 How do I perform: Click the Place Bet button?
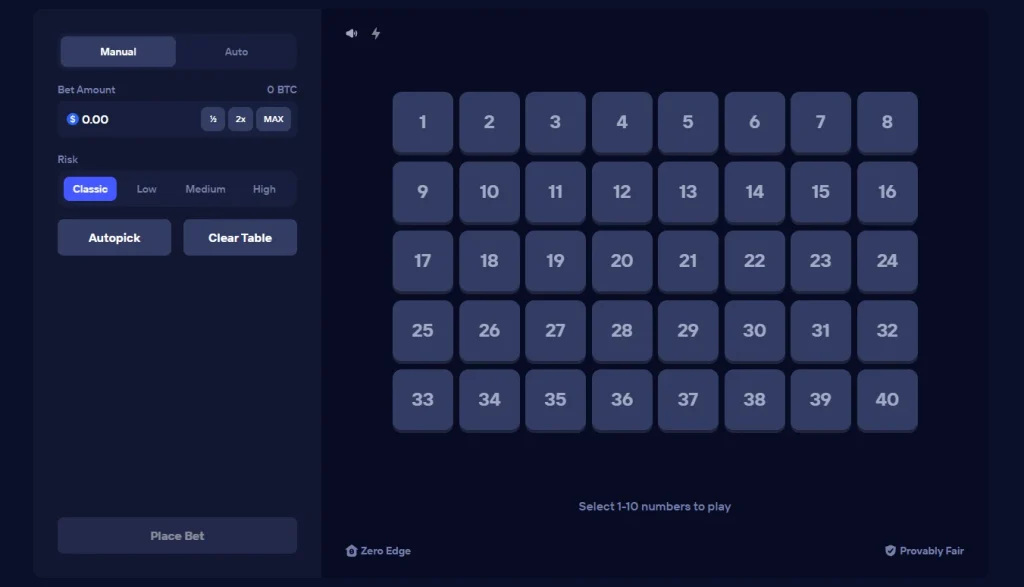point(177,535)
